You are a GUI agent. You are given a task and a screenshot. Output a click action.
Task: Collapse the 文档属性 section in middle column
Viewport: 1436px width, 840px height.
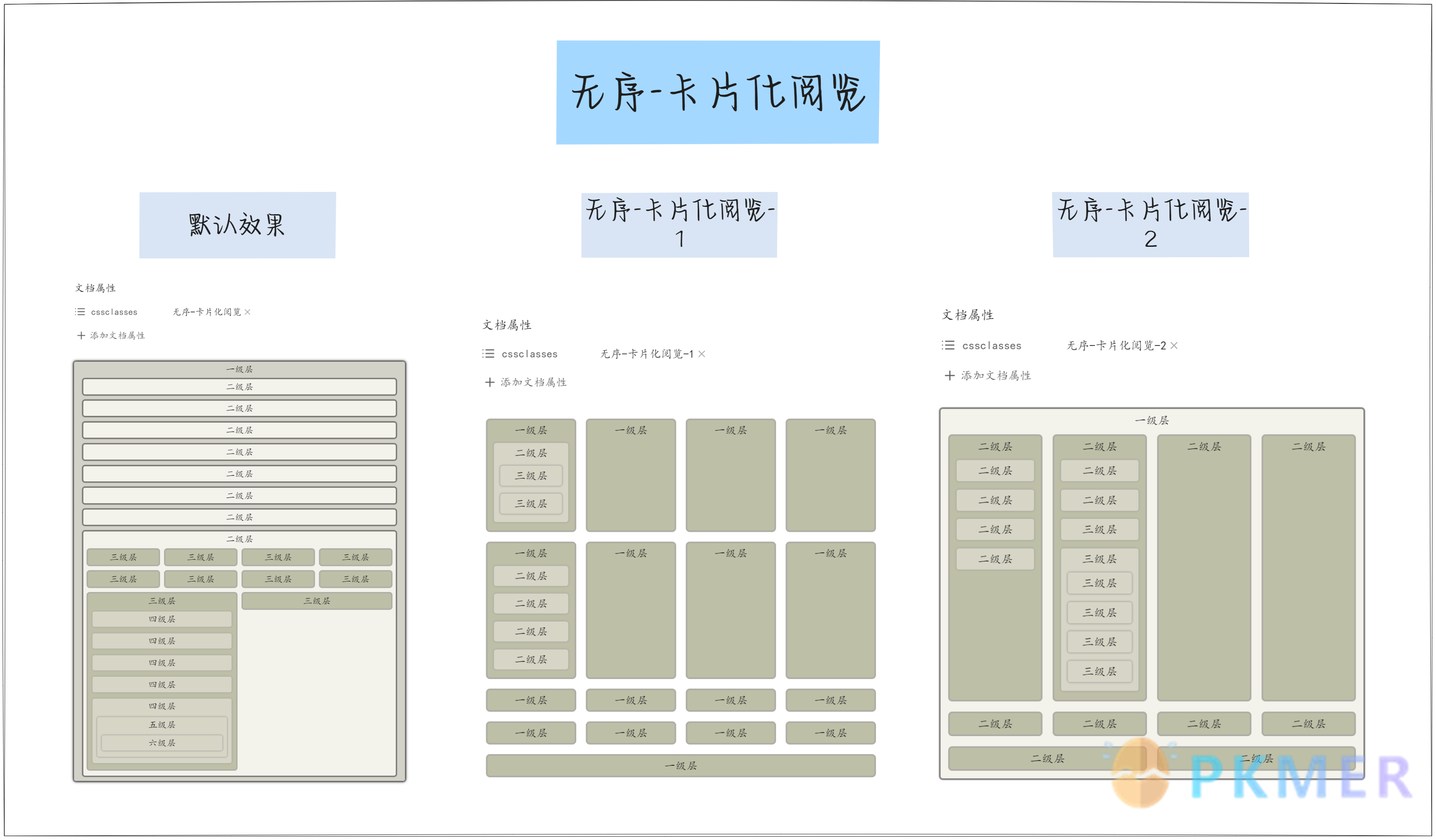pyautogui.click(x=507, y=324)
